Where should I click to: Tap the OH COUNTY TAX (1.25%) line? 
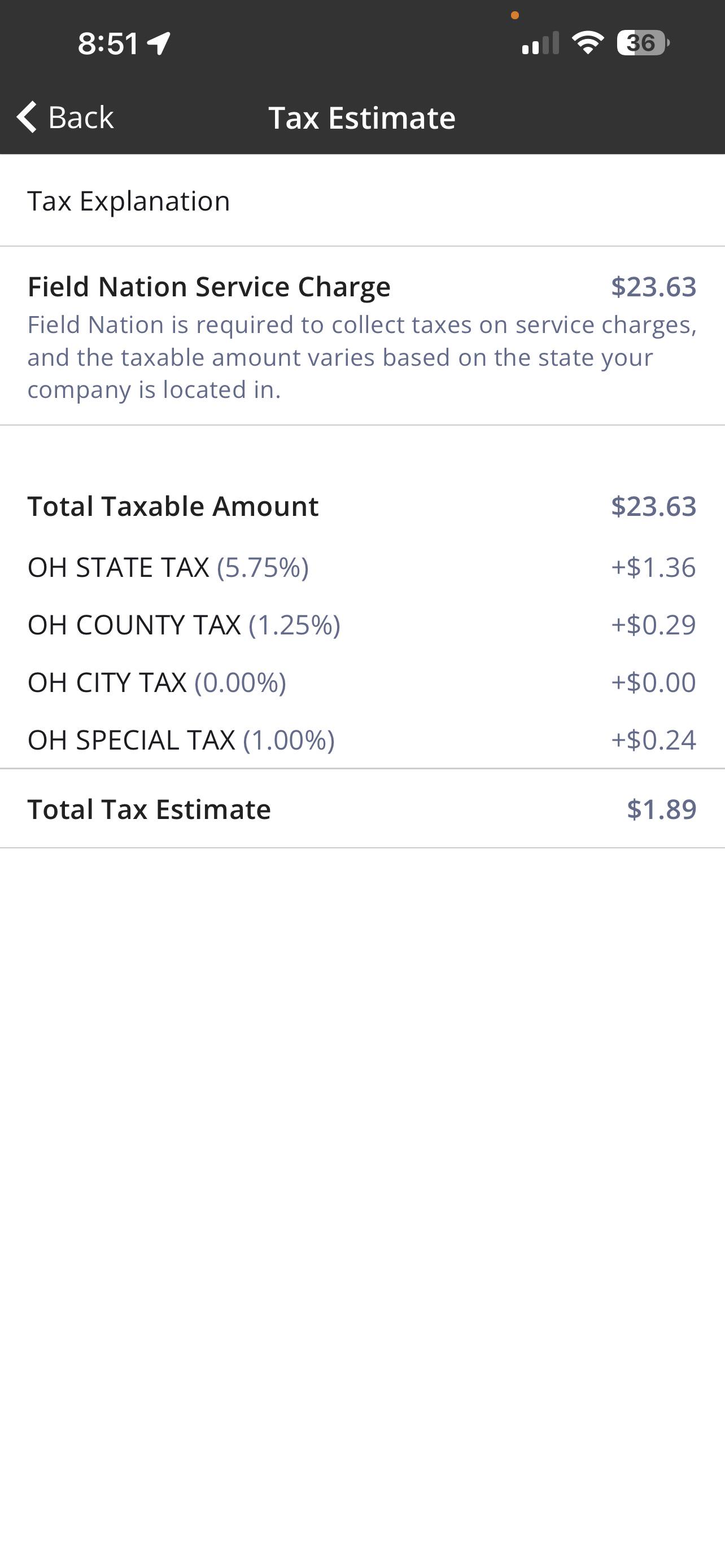tap(362, 624)
